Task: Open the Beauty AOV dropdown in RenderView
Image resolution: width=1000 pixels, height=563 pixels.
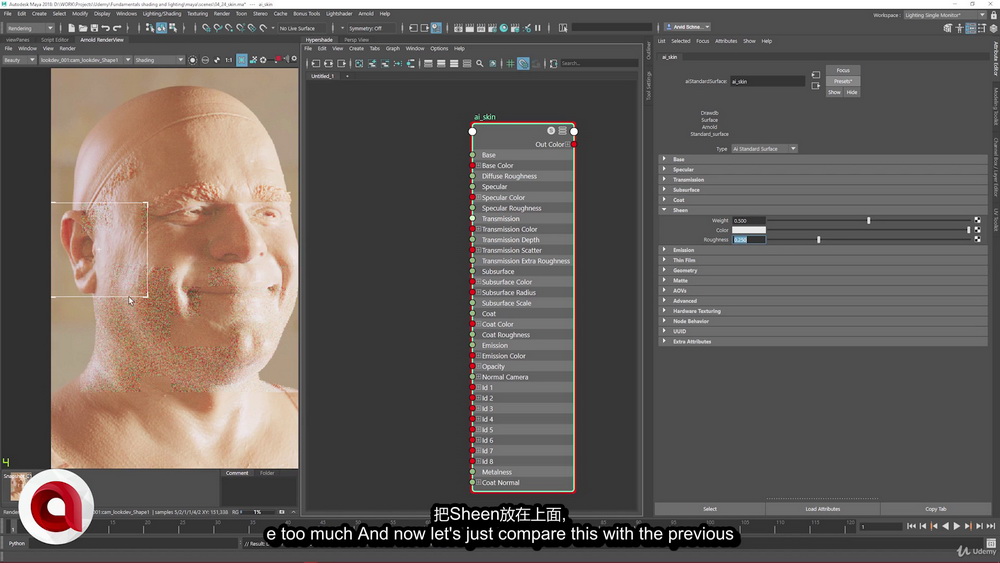Action: 19,60
